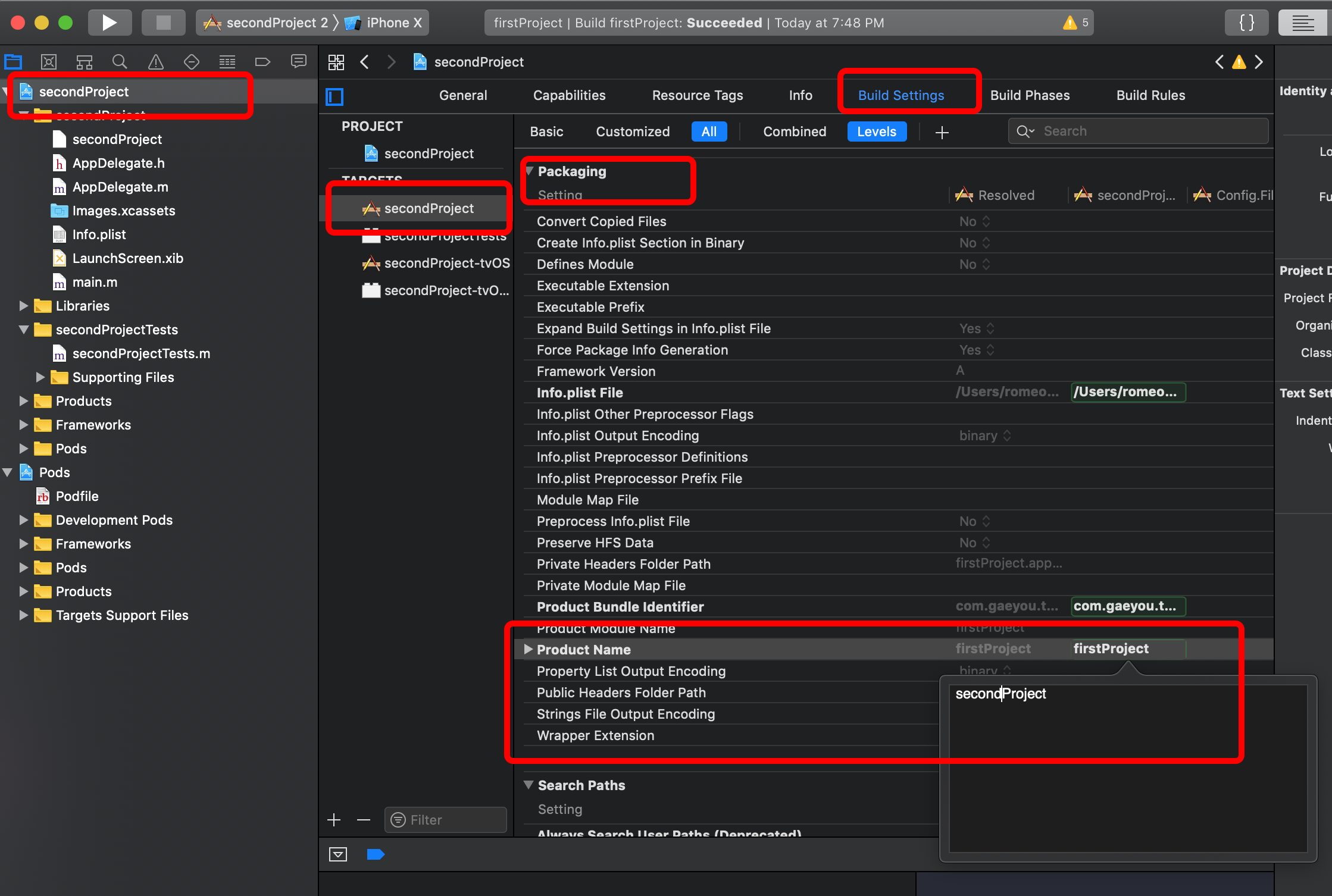
Task: Remove target with the minus button
Action: (x=364, y=820)
